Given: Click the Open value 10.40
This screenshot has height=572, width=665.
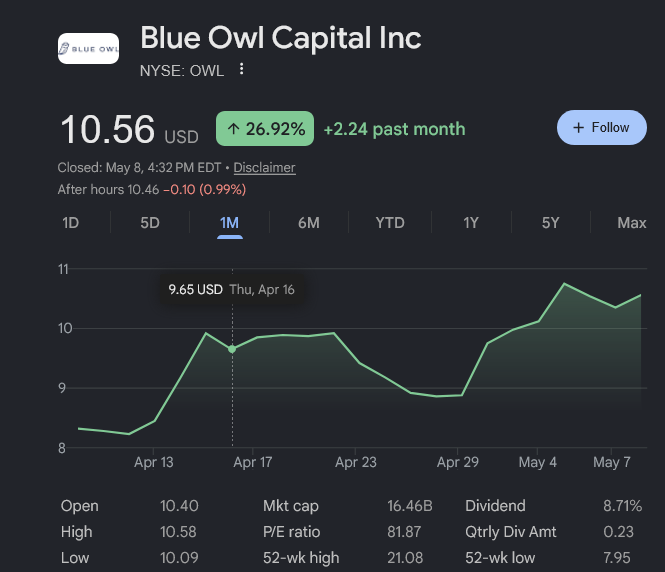Looking at the screenshot, I should click(179, 506).
